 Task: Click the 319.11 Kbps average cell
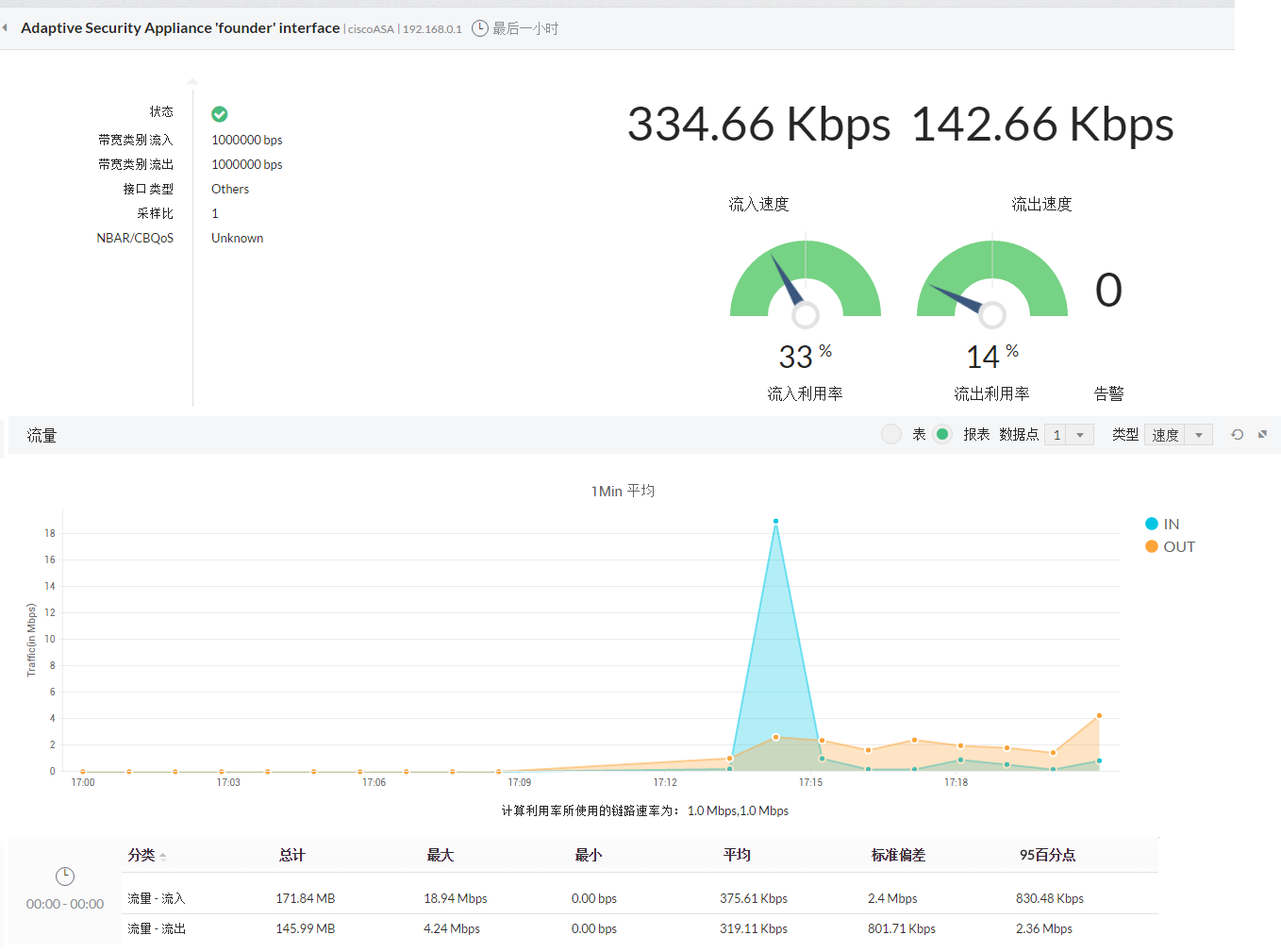point(754,928)
